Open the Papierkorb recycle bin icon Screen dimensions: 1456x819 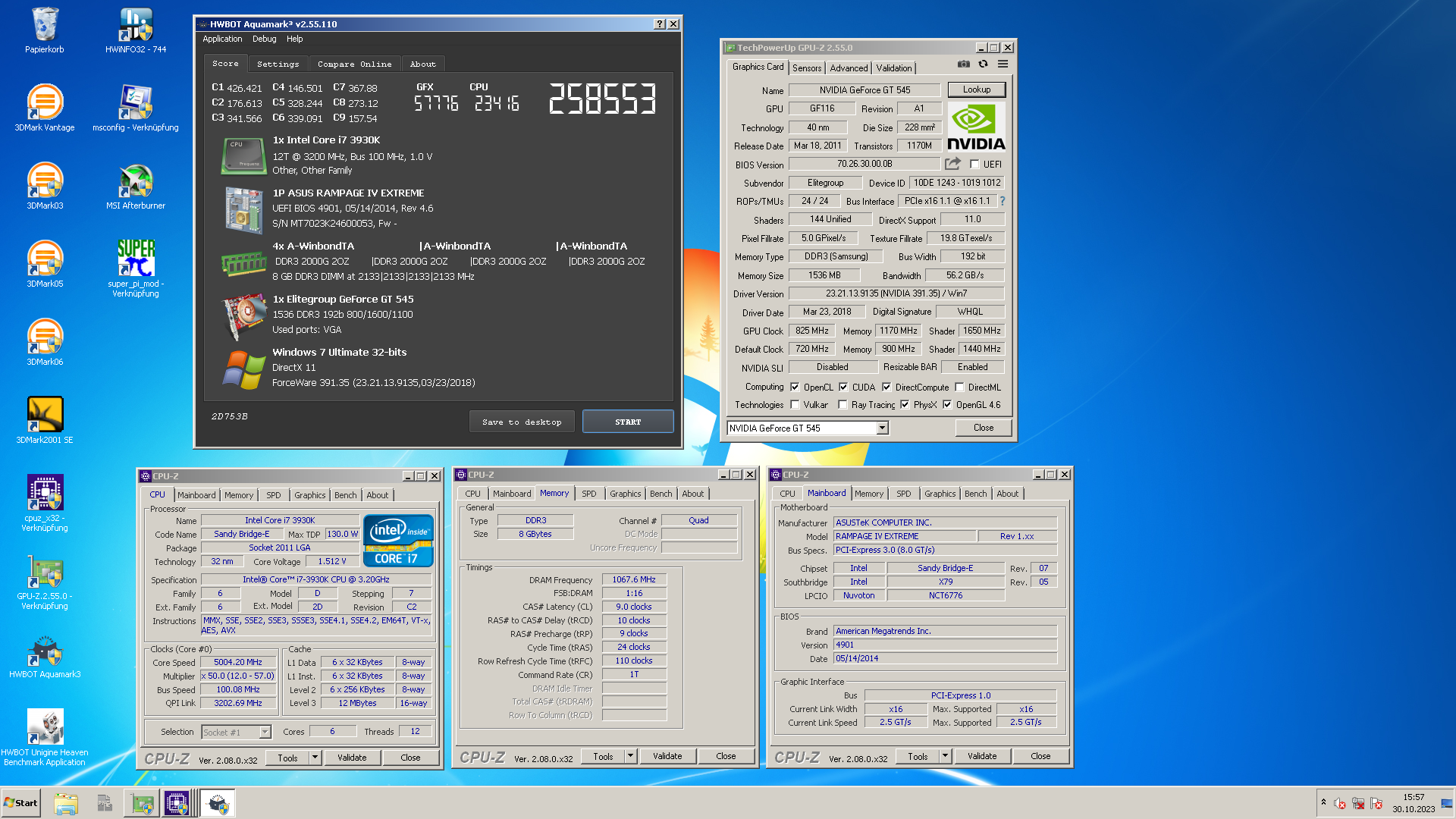tap(45, 31)
